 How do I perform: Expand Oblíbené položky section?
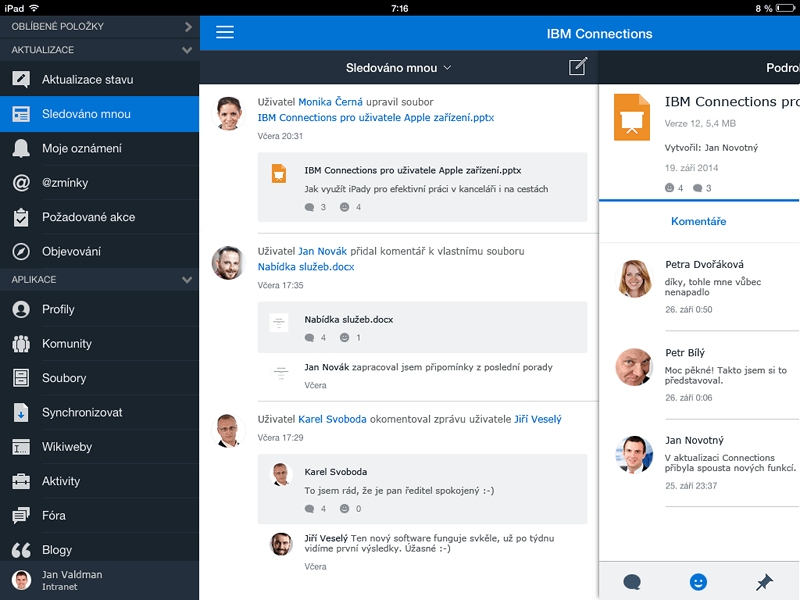pos(99,27)
